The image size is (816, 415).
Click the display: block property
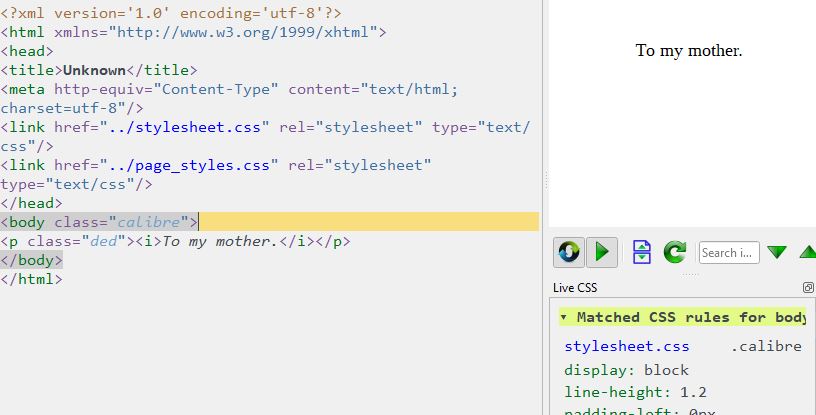point(627,370)
